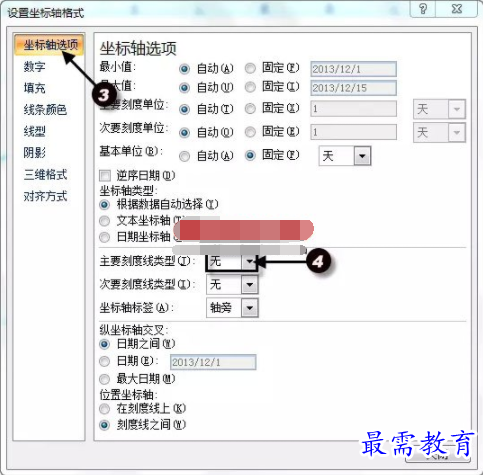
Task: Select 固定 for 最大值
Action: pos(250,87)
